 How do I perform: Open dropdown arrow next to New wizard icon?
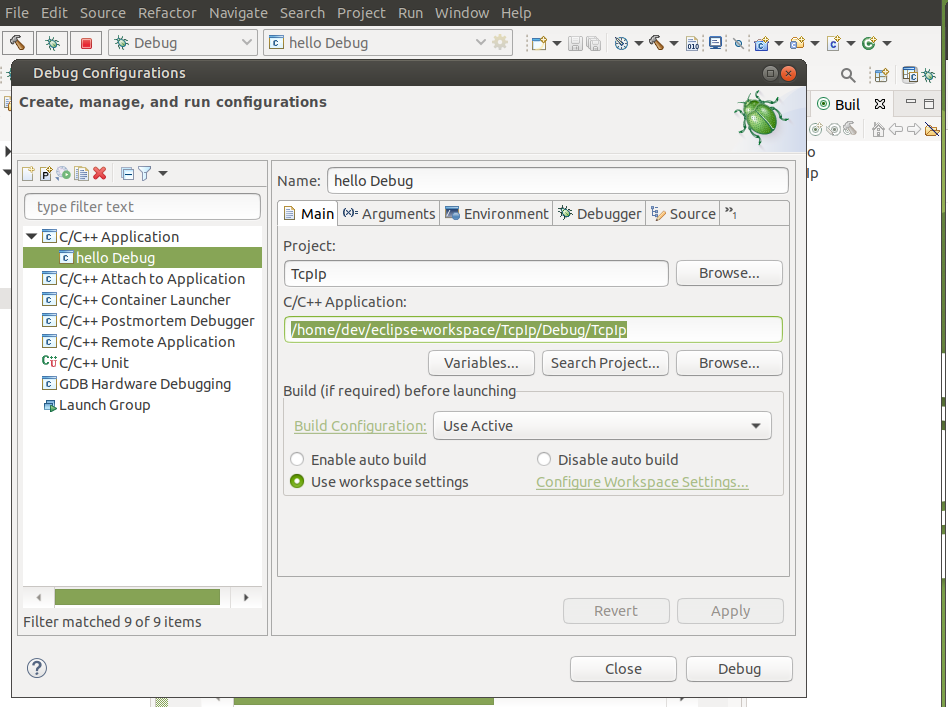coord(557,43)
